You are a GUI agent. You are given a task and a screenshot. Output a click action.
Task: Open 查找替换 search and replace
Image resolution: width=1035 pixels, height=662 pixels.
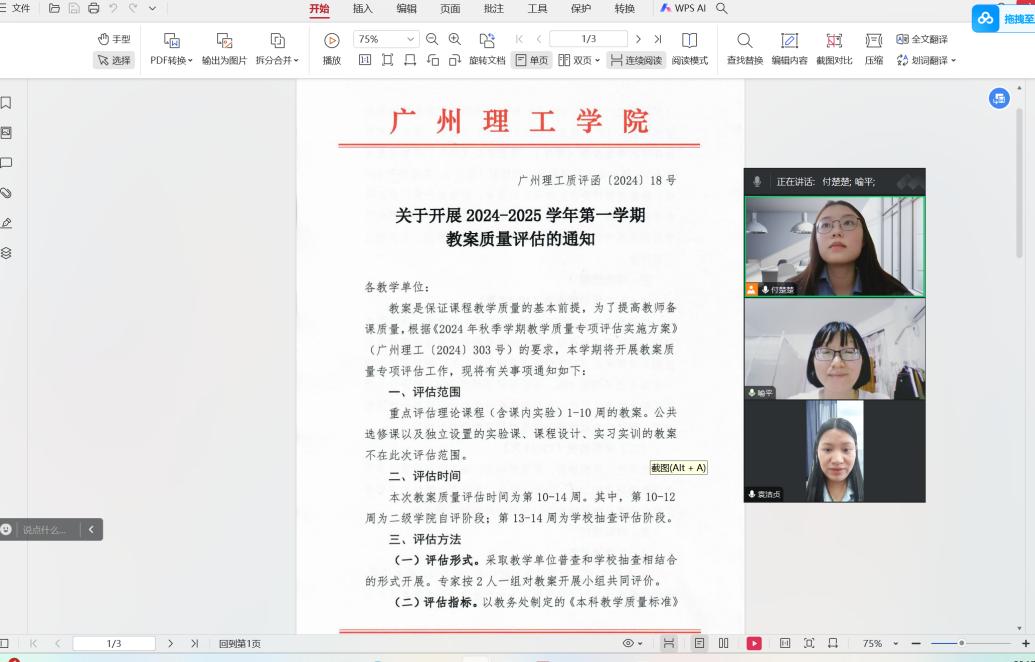pos(744,41)
